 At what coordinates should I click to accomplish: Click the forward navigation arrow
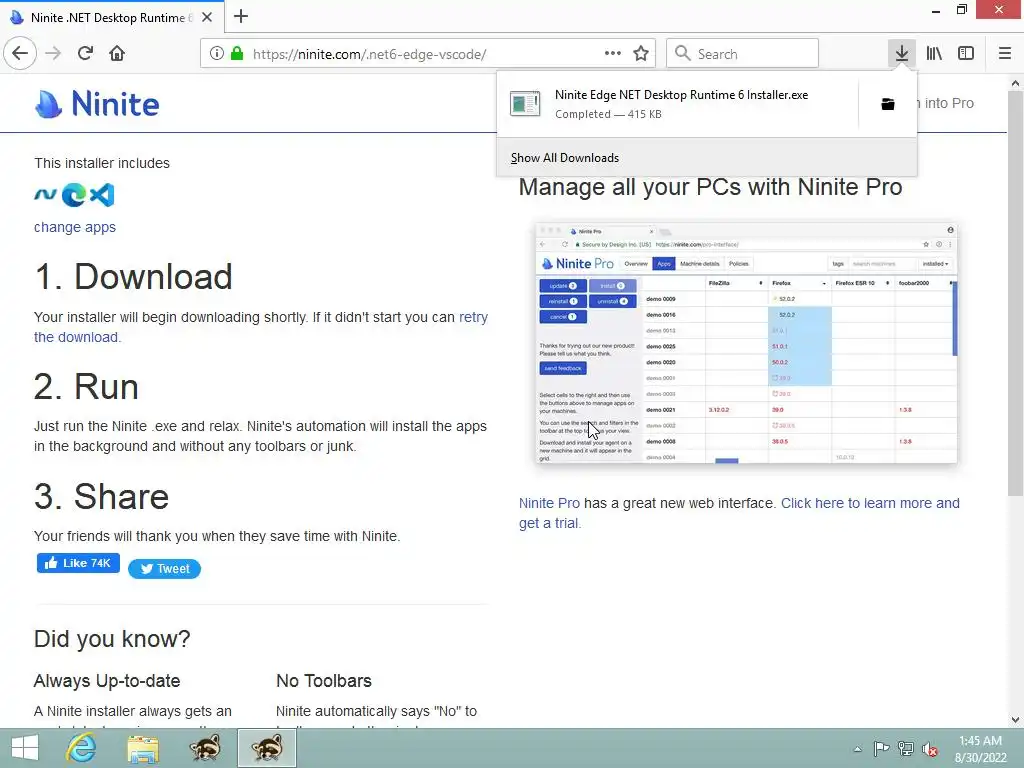53,54
